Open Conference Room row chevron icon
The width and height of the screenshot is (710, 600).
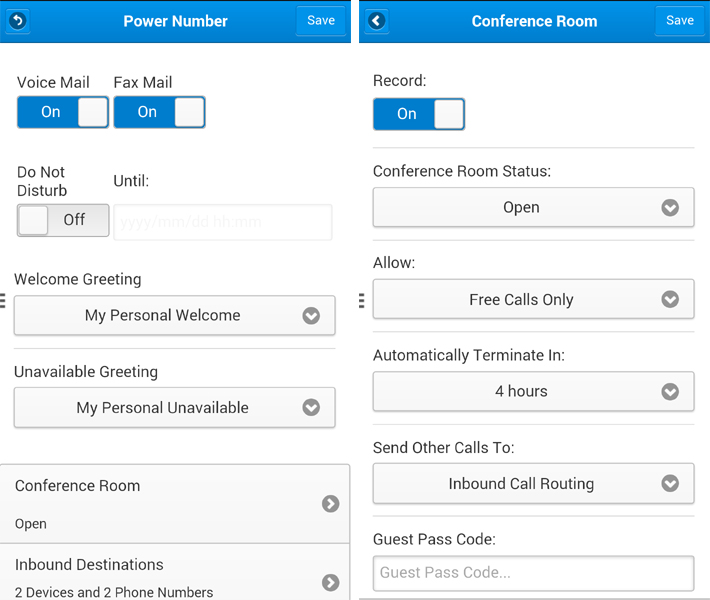click(331, 504)
